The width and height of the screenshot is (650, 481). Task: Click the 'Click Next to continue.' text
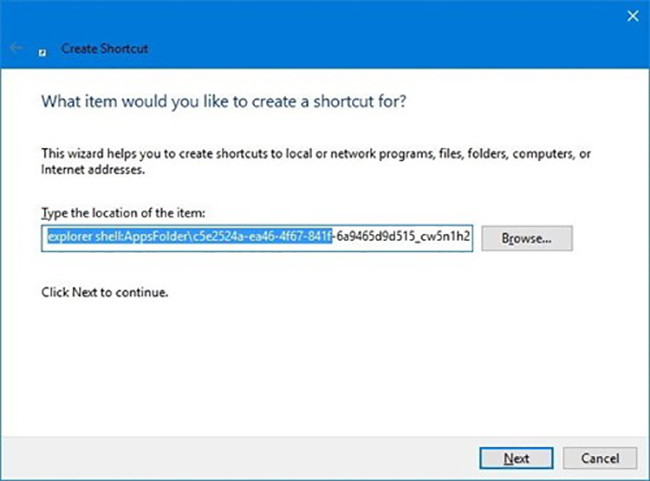[x=104, y=293]
